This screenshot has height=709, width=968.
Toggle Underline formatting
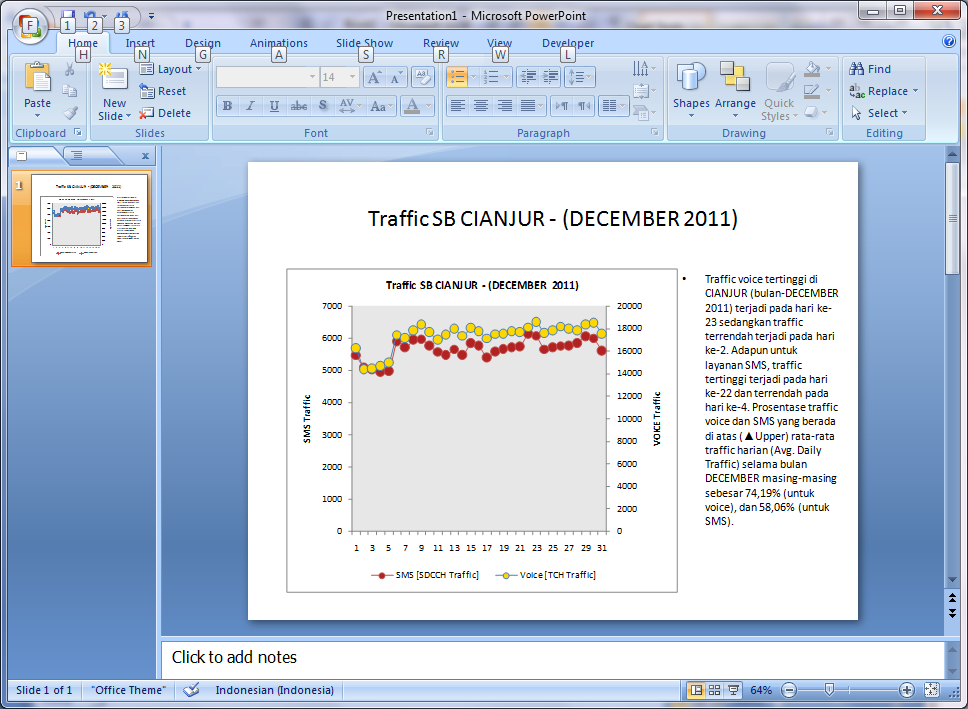274,106
